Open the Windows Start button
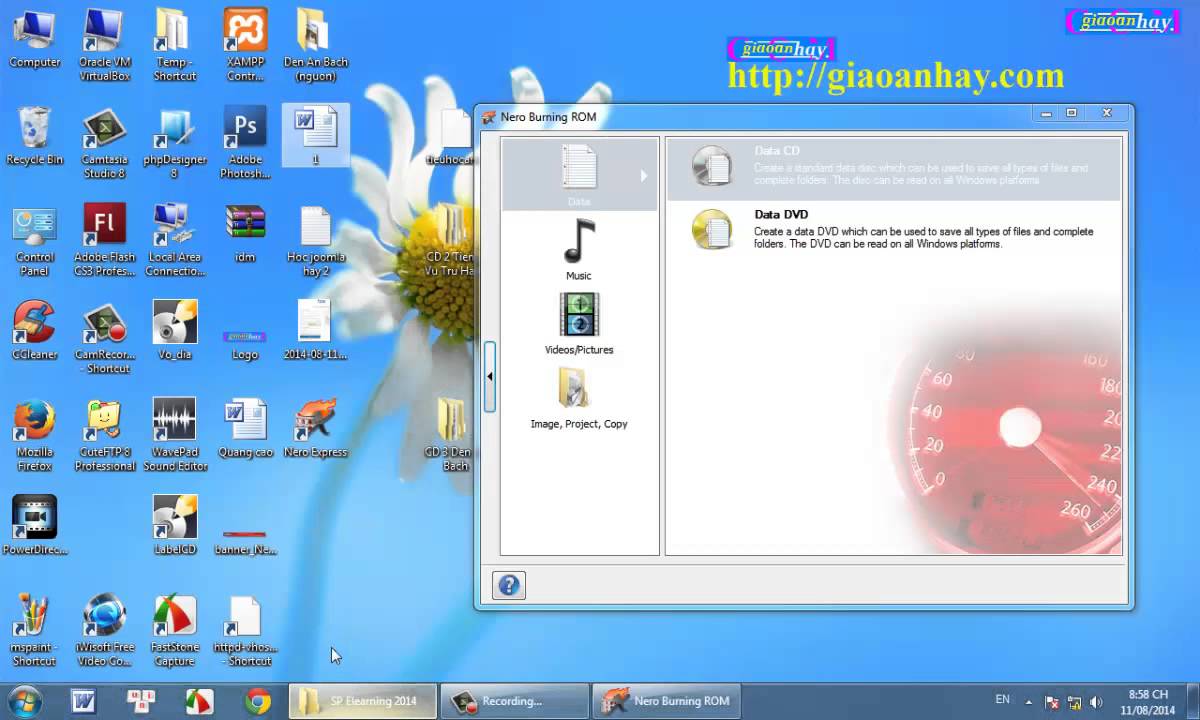The width and height of the screenshot is (1200, 720). point(24,701)
